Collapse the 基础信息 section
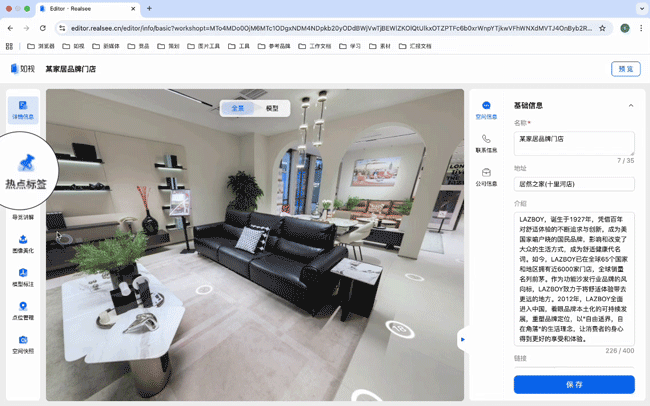This screenshot has width=650, height=406. point(630,105)
